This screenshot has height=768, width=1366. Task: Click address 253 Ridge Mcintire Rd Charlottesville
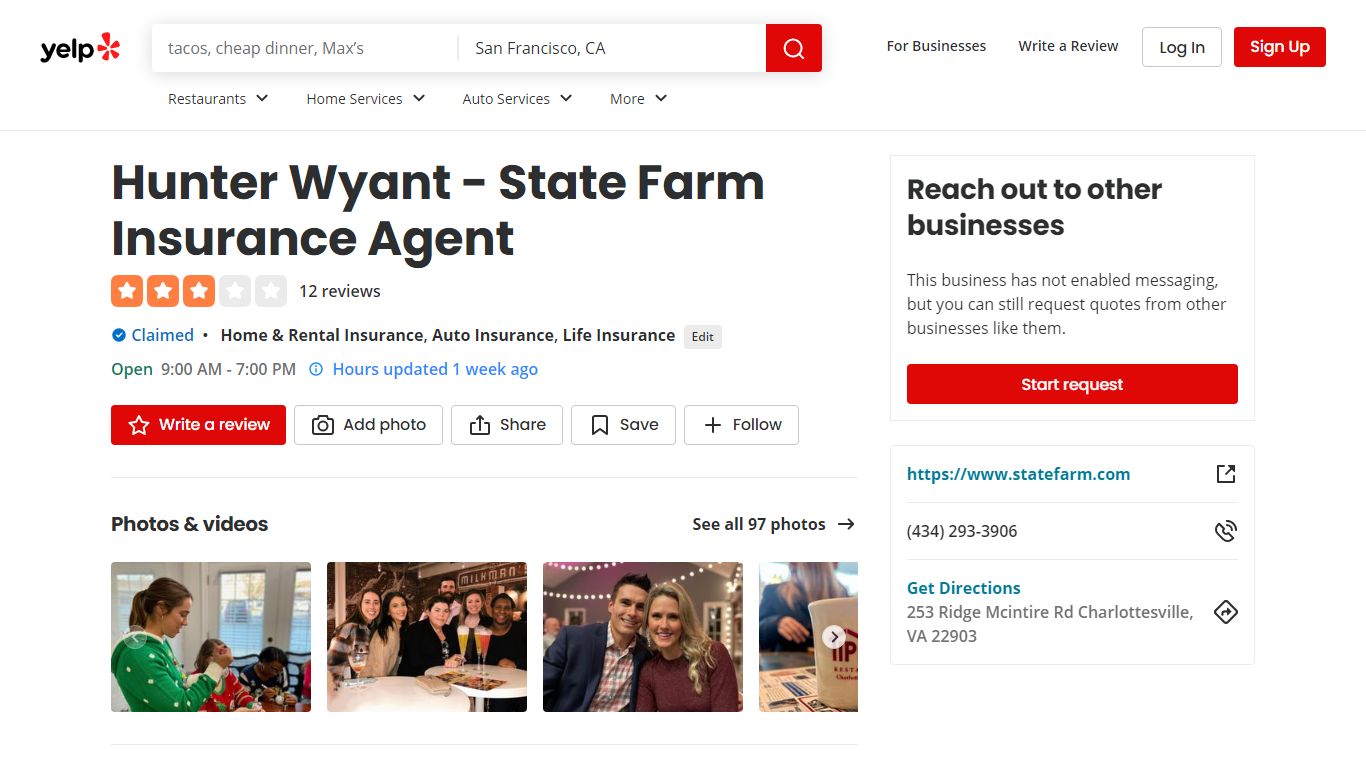pos(1050,624)
